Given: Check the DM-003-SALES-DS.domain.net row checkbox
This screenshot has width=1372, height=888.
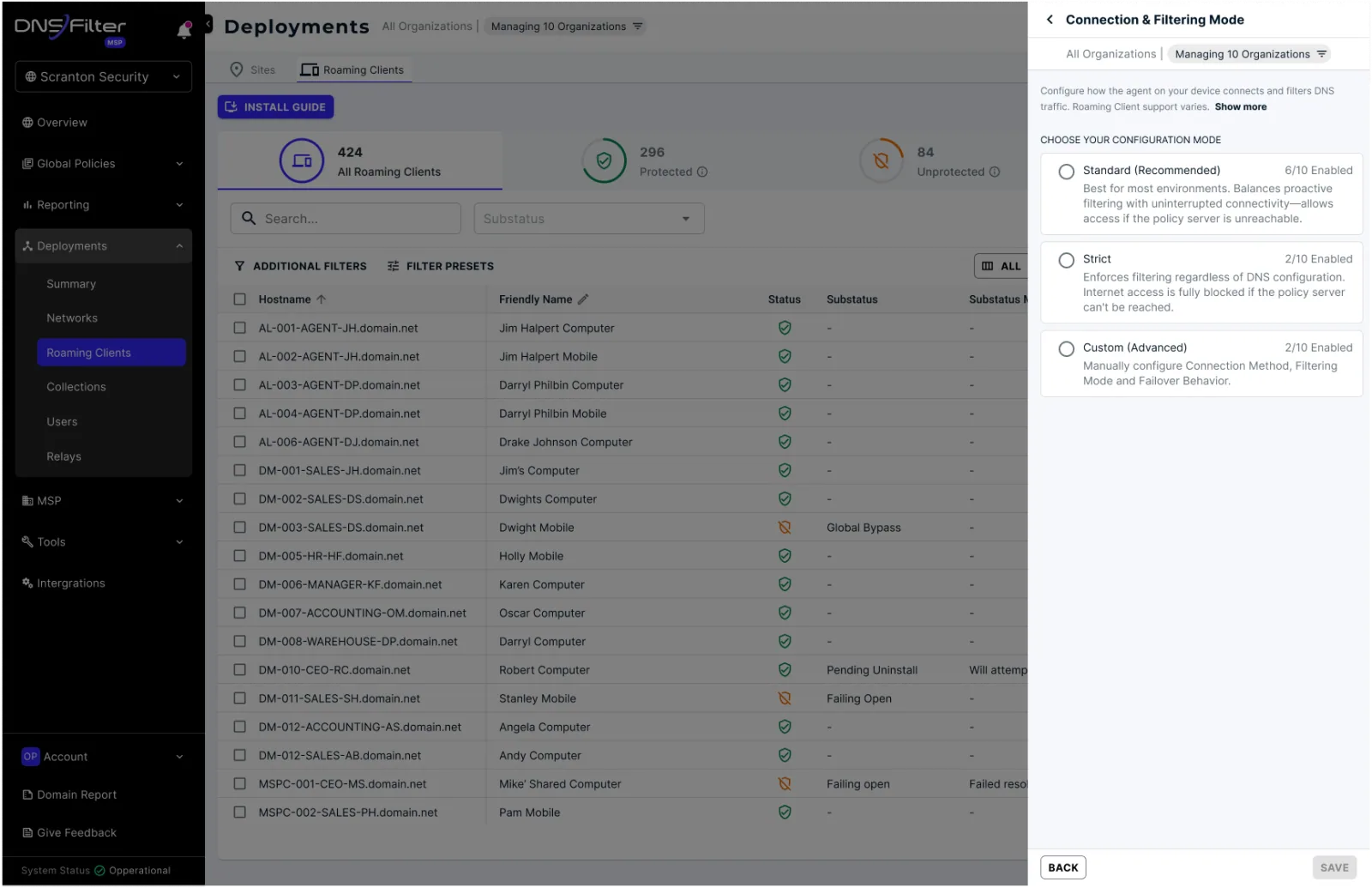Looking at the screenshot, I should (x=240, y=528).
